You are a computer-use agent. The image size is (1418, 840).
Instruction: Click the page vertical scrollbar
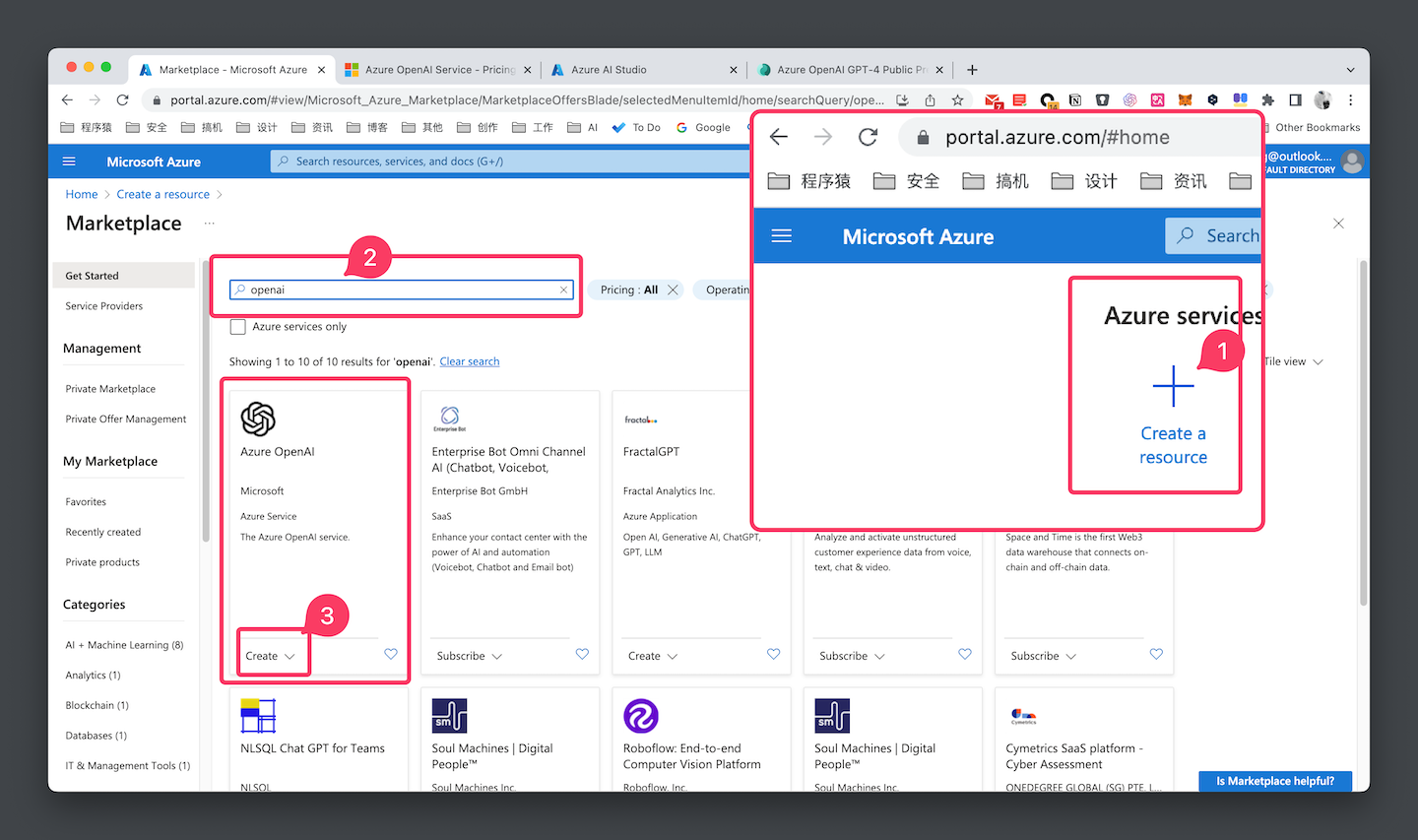1363,433
